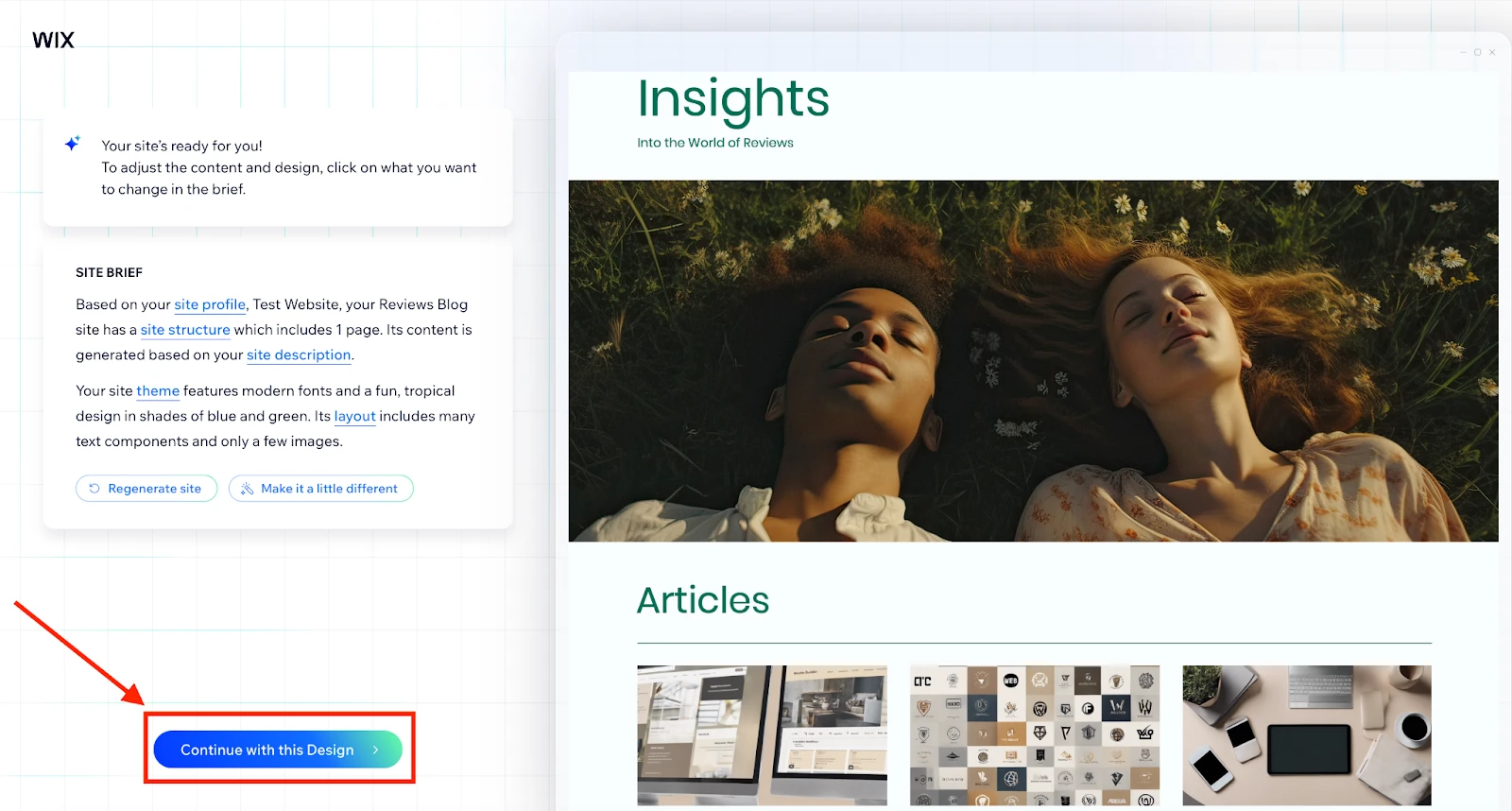This screenshot has height=811, width=1512.
Task: Open the logo grid article thumbnail
Action: click(1035, 735)
